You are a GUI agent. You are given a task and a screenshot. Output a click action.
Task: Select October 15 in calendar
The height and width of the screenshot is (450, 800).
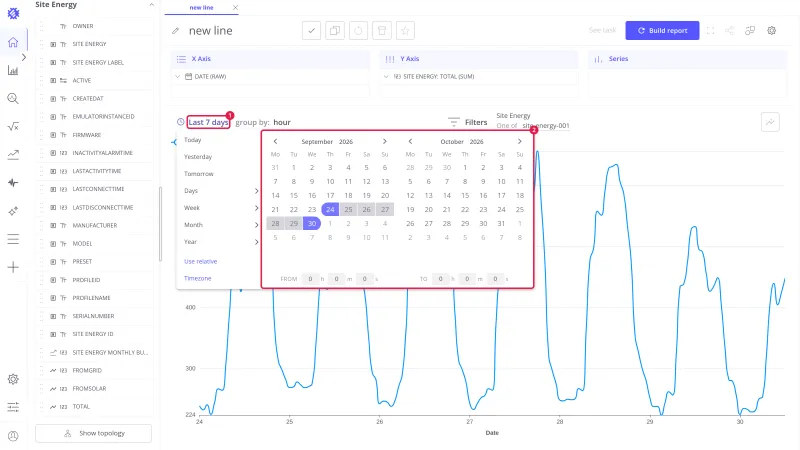click(x=465, y=195)
